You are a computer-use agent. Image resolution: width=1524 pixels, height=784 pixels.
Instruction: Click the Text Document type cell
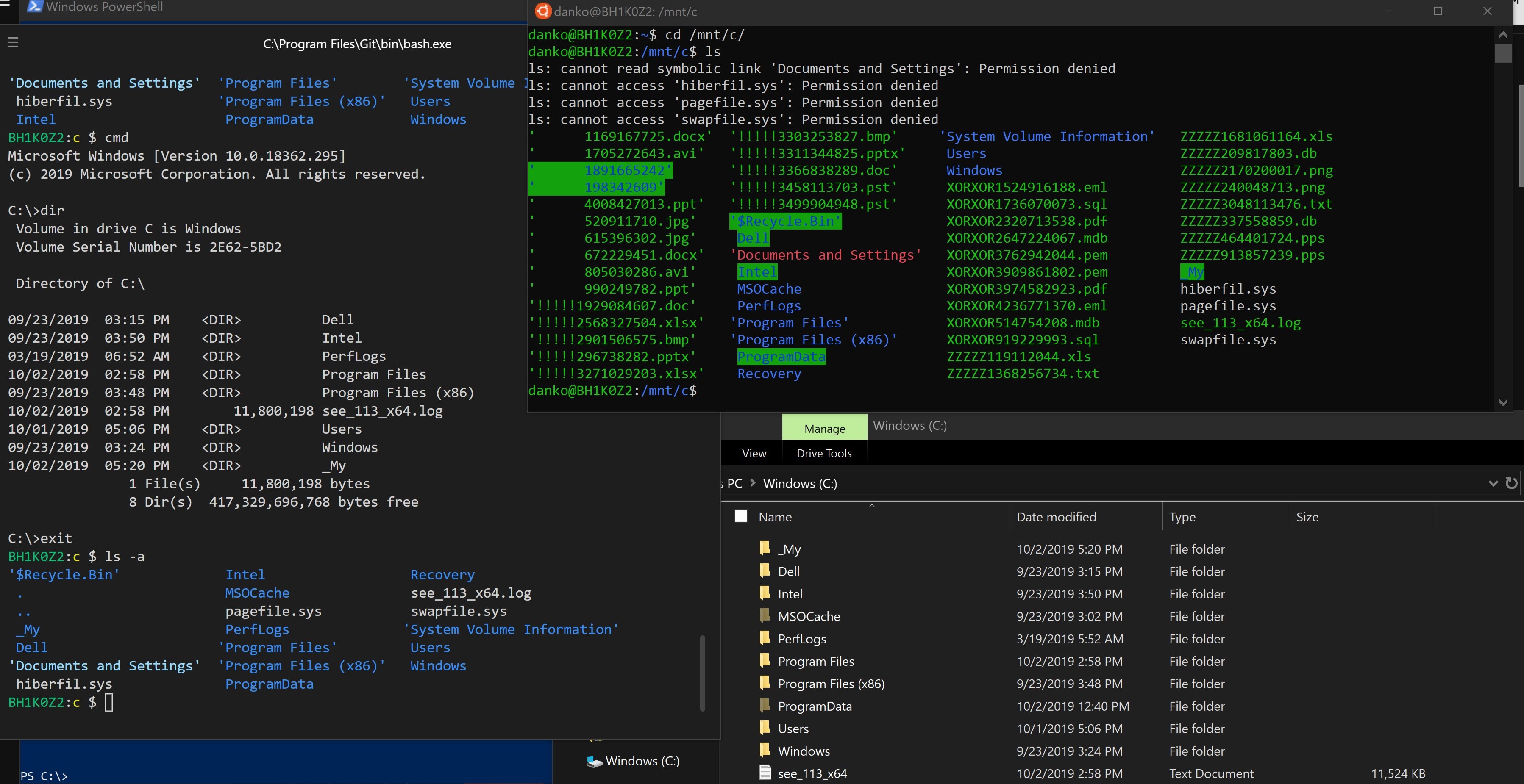coord(1211,774)
